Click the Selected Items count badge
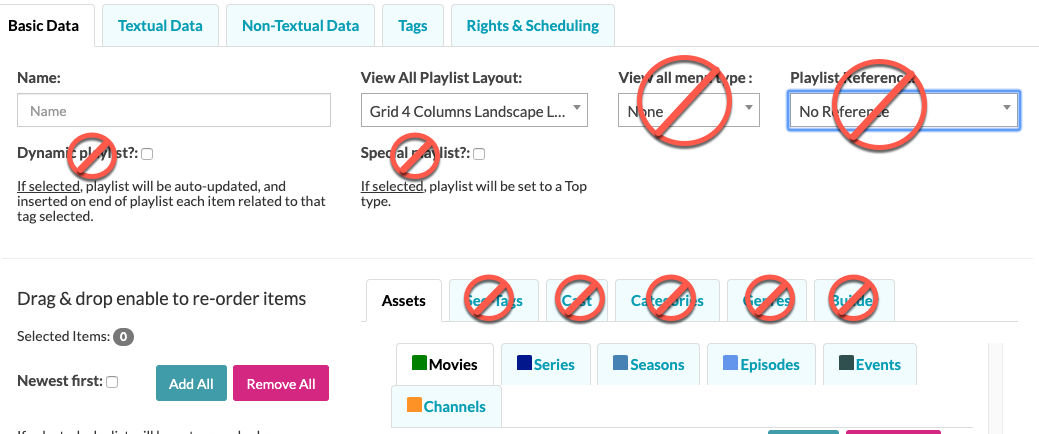Image resolution: width=1039 pixels, height=434 pixels. [123, 337]
